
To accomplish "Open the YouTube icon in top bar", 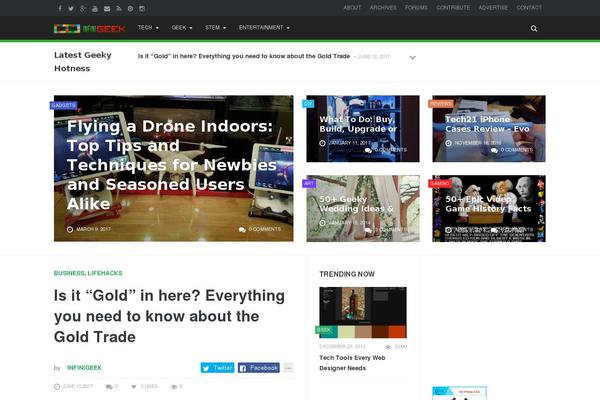I will [95, 8].
